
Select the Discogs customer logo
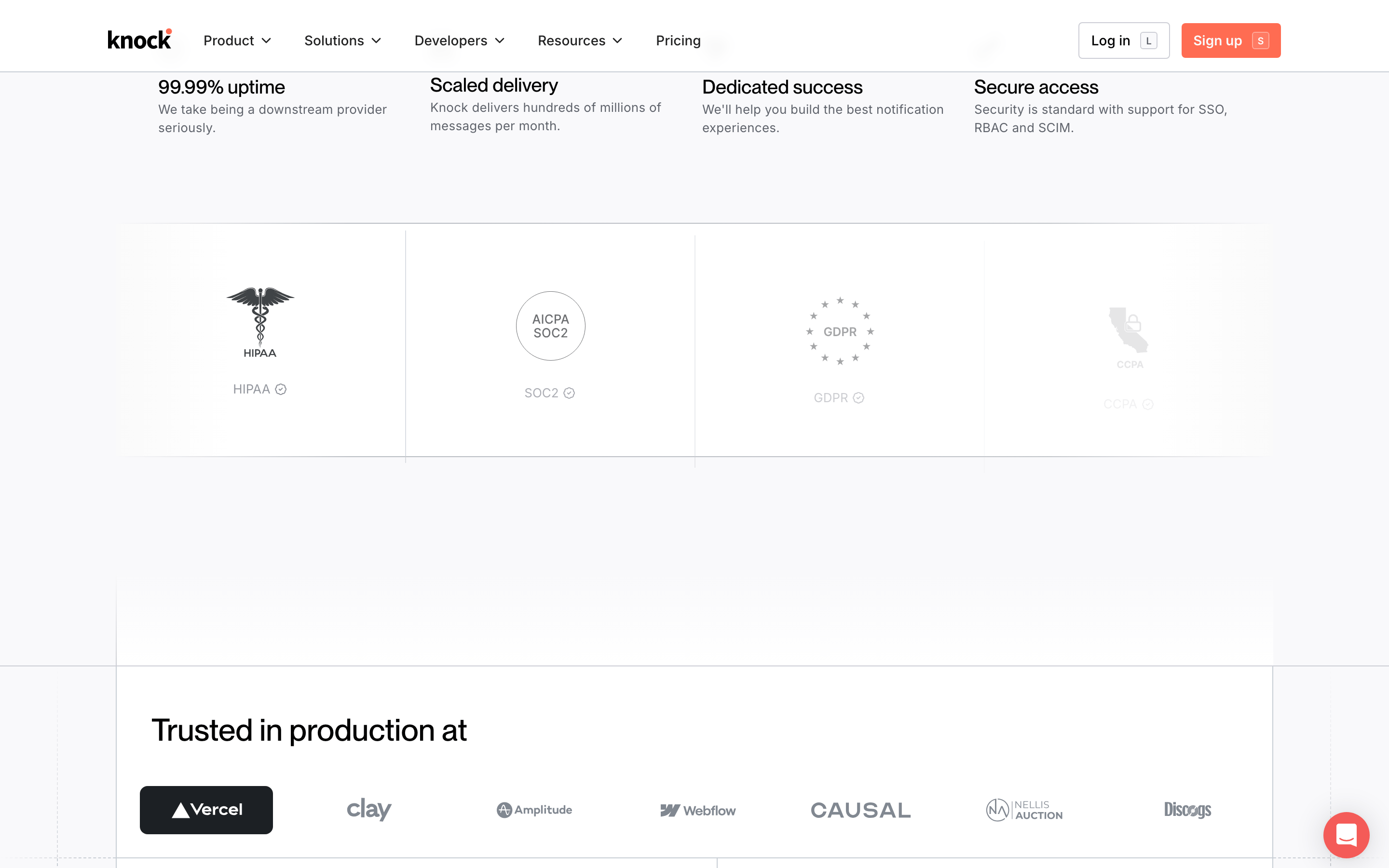(x=1187, y=810)
